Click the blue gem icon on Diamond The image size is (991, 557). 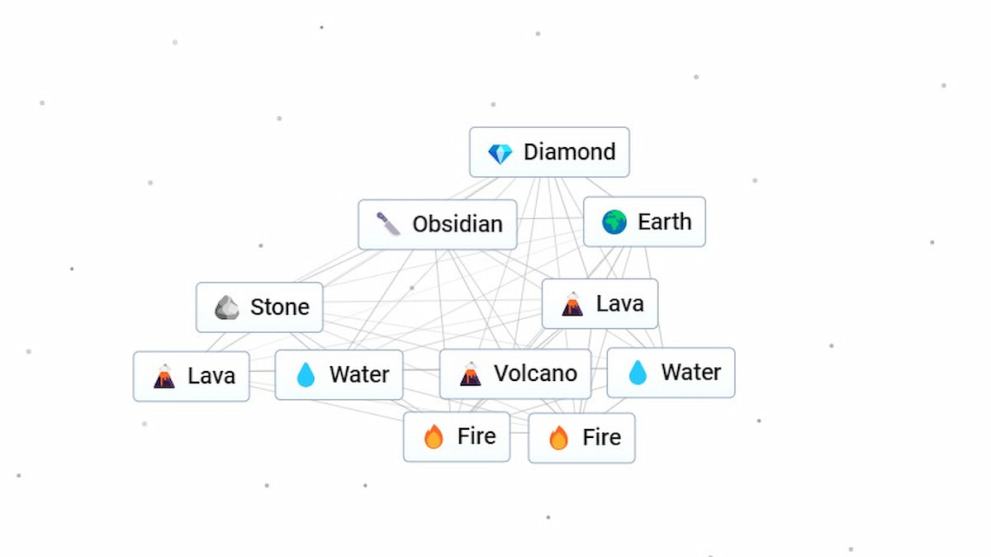[x=500, y=153]
